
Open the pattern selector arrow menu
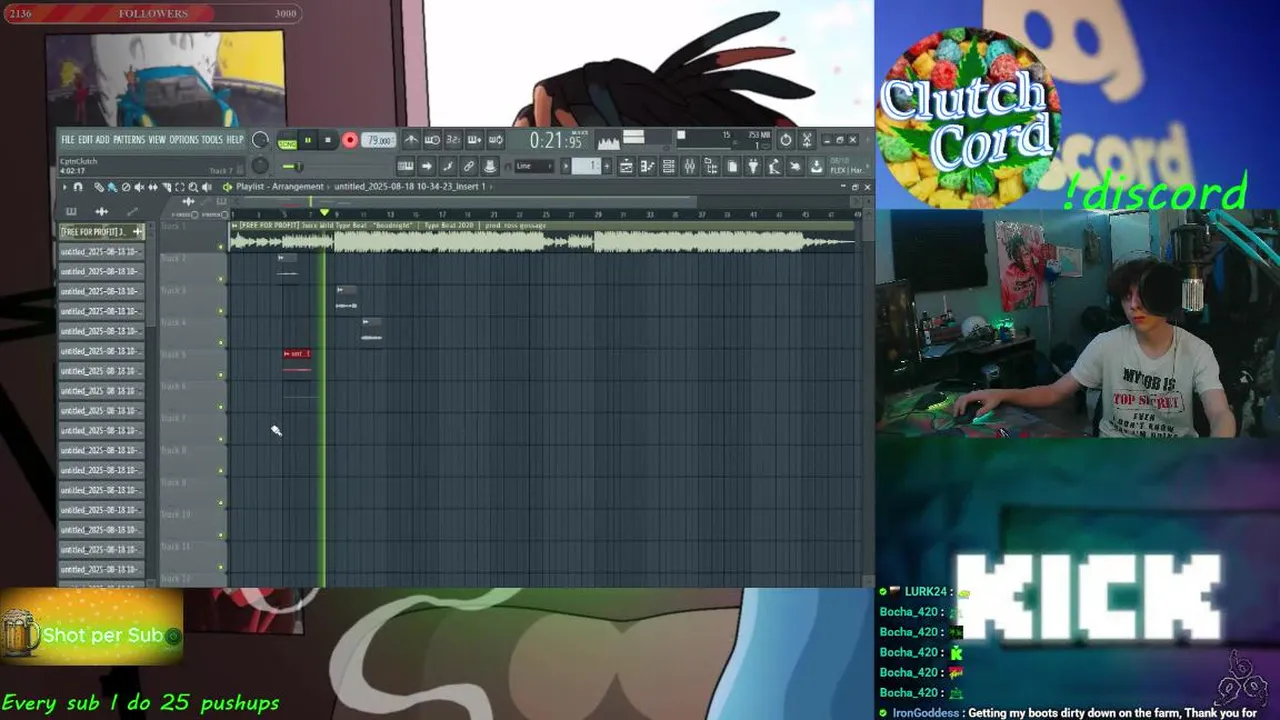(565, 166)
